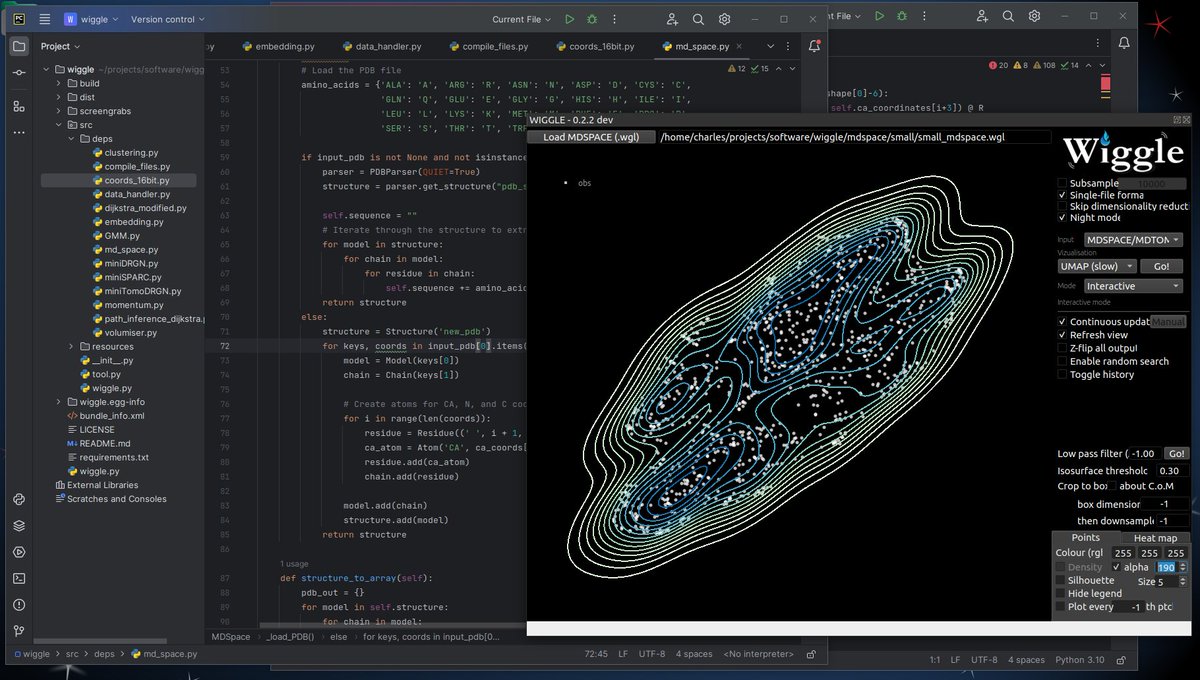Viewport: 1200px width, 680px height.
Task: Open the Python Packages tool window
Action: [19, 525]
